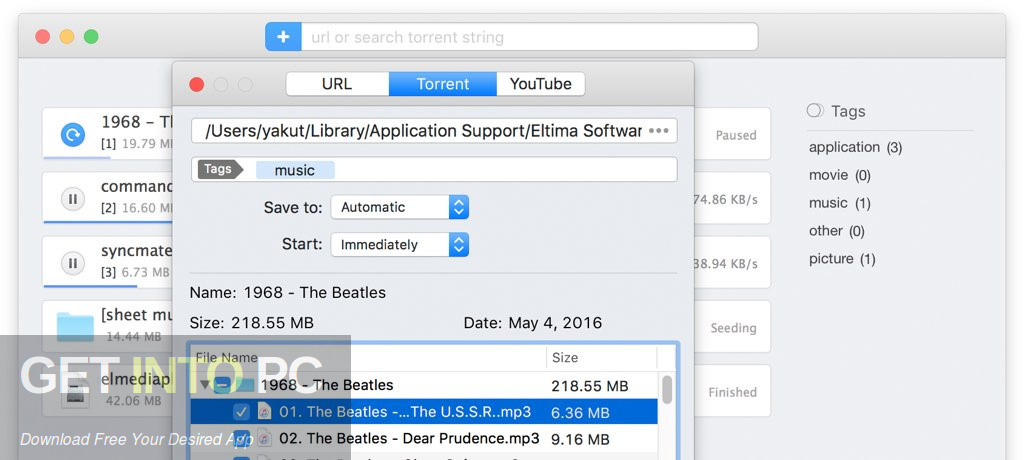Viewport: 1024px width, 460px height.
Task: Click the Seeding status text
Action: click(733, 328)
